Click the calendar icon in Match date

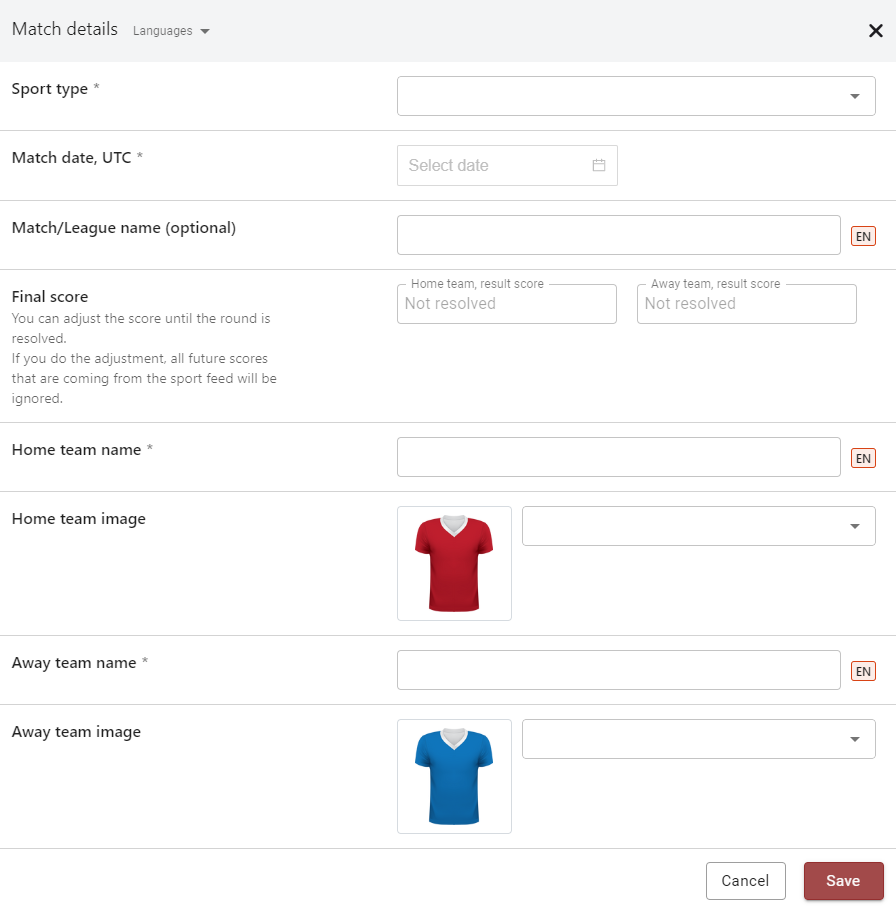coord(599,166)
